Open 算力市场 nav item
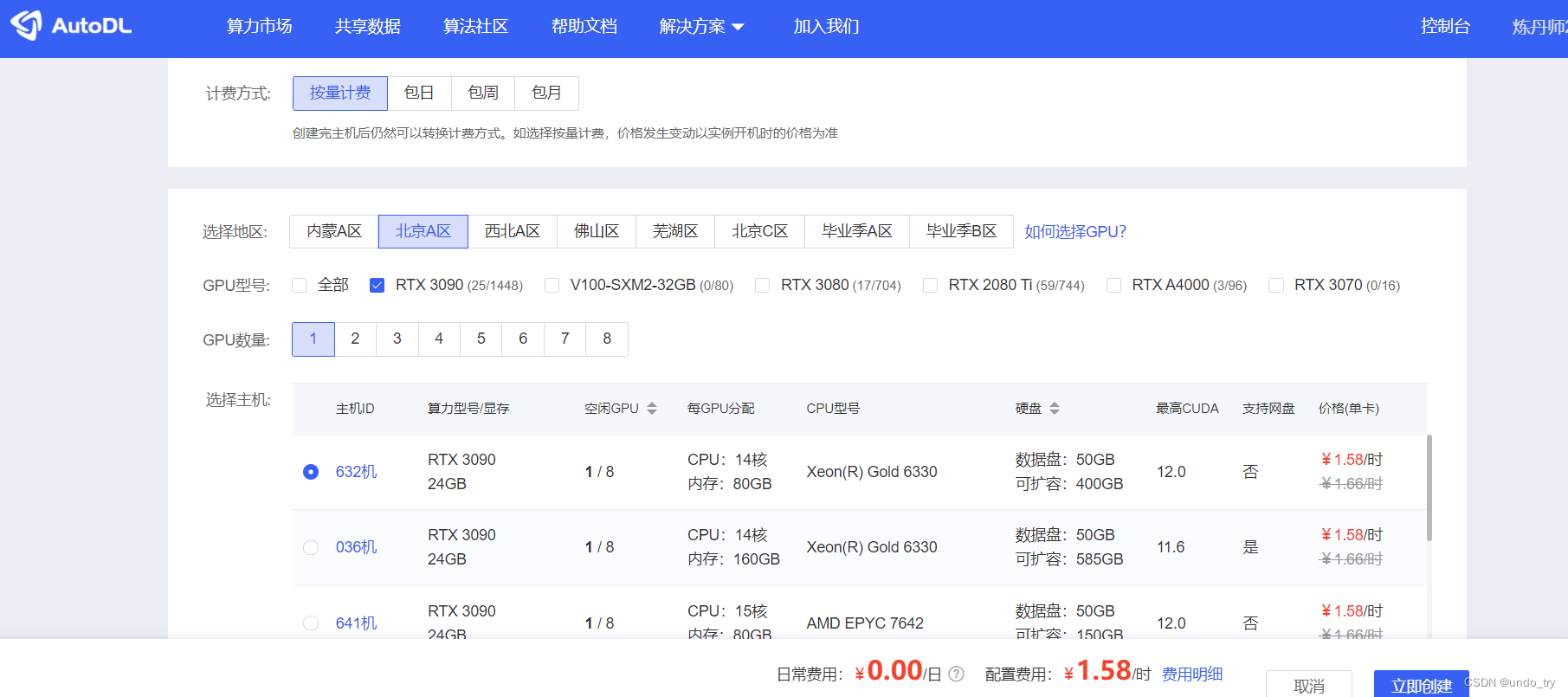This screenshot has width=1568, height=697. click(260, 26)
